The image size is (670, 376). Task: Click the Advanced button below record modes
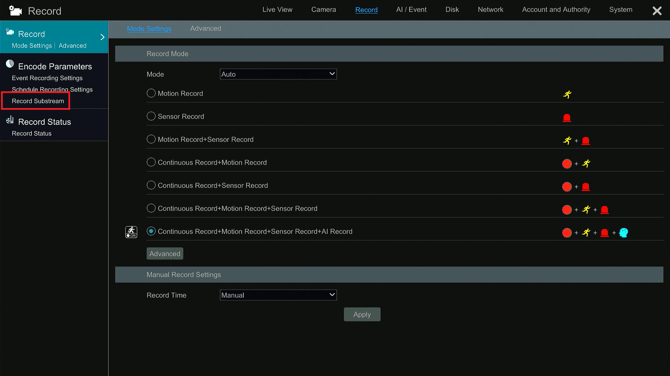coord(165,254)
